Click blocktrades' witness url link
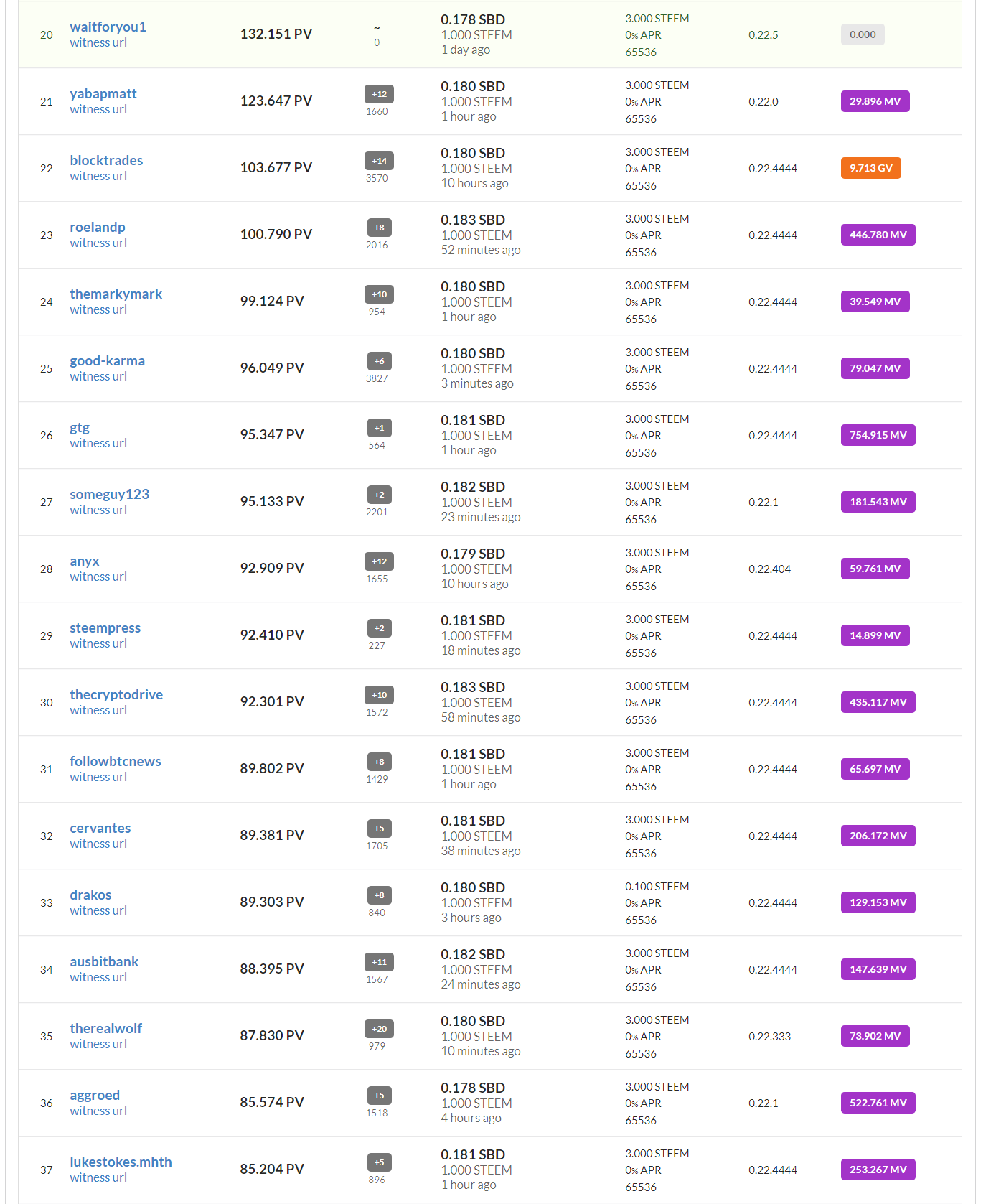This screenshot has width=991, height=1204. [98, 176]
